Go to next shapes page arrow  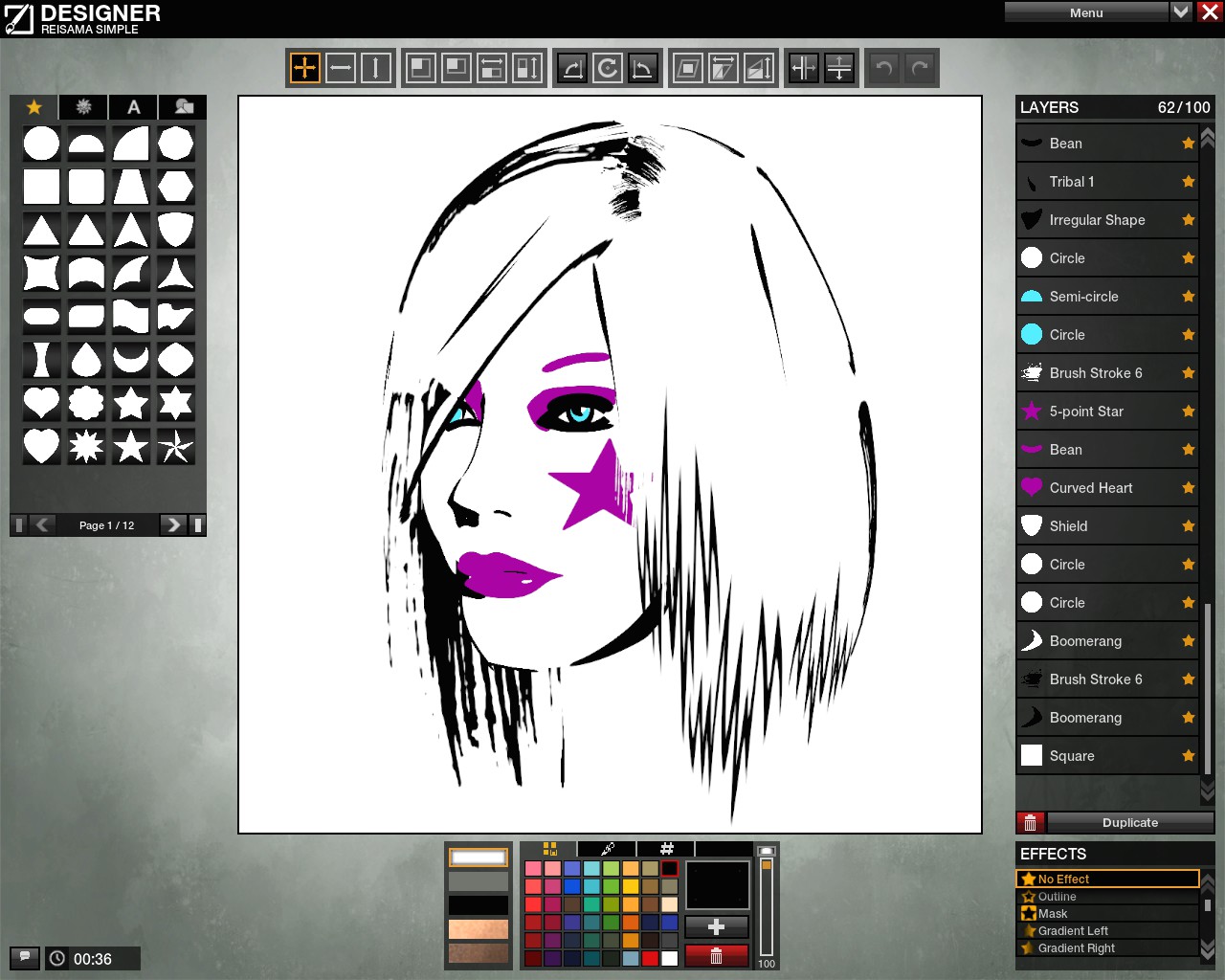pos(172,524)
